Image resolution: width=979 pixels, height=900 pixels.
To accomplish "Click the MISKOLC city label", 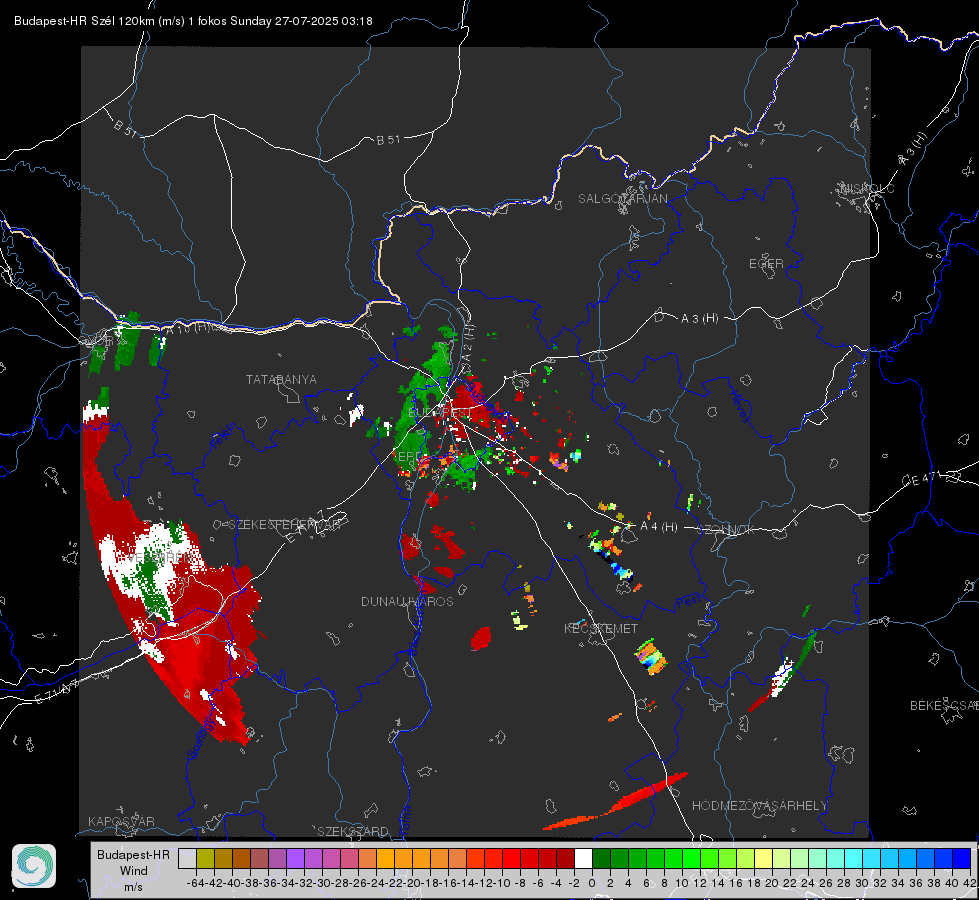I will pos(867,188).
